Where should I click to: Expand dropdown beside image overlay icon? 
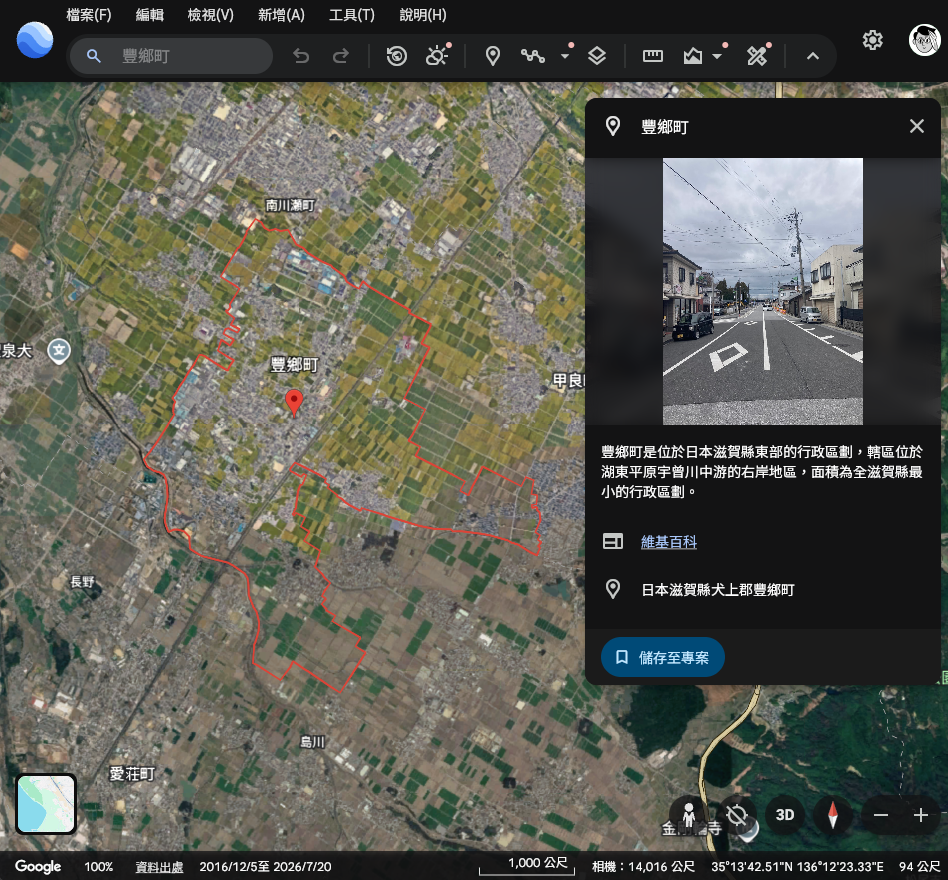717,56
